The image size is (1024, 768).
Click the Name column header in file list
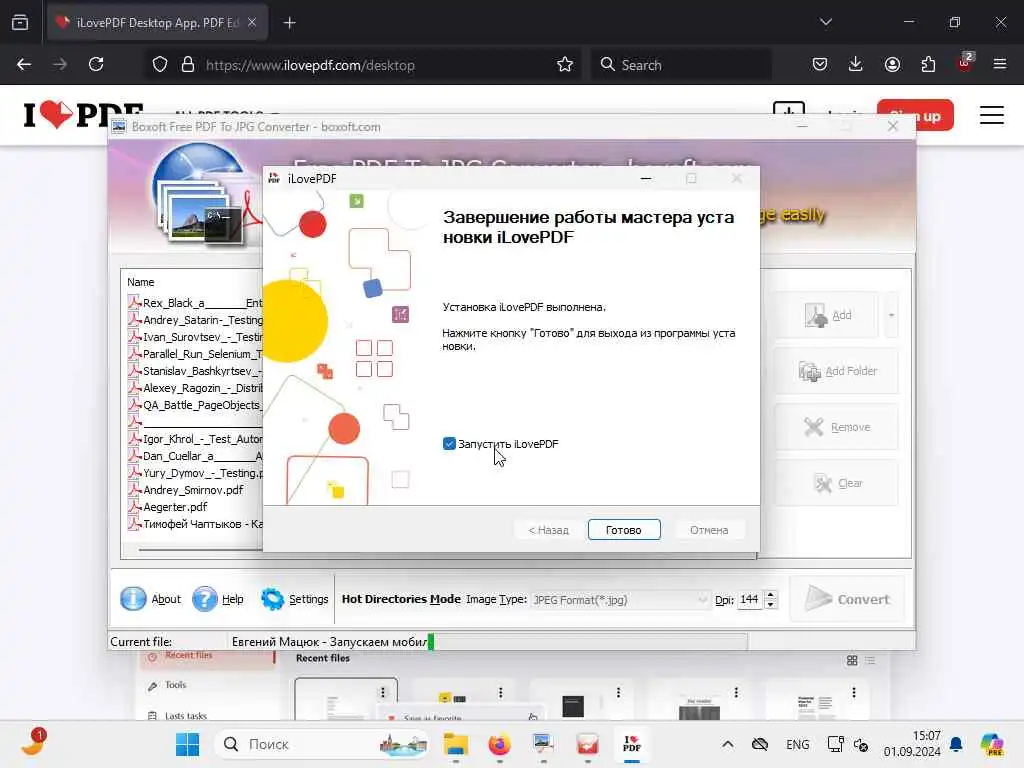(x=141, y=282)
